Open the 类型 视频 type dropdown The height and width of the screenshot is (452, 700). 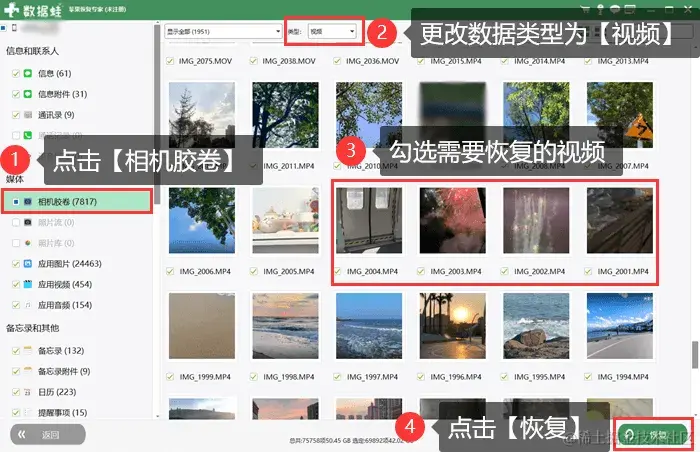332,31
